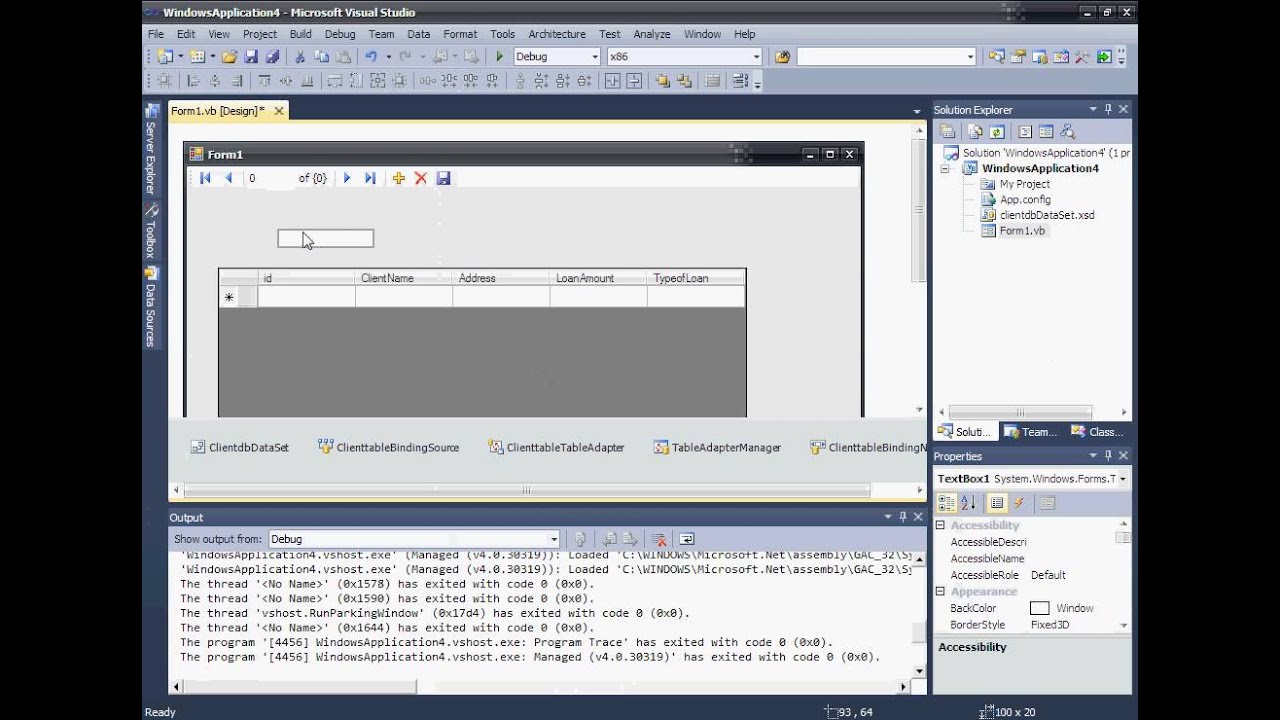The image size is (1280, 720).
Task: Click the Save All icon
Action: [x=272, y=57]
